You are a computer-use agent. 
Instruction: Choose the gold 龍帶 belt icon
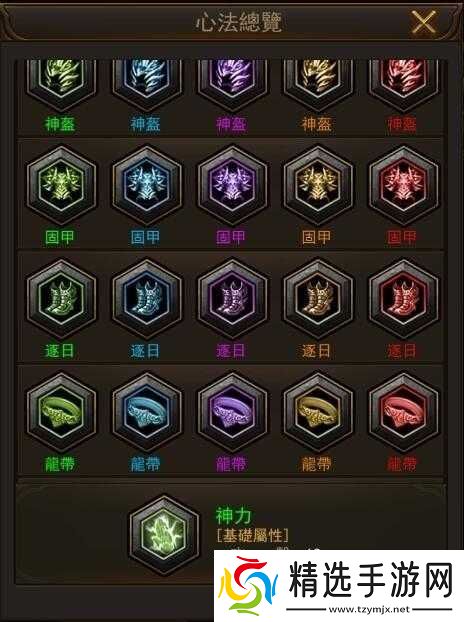tap(317, 413)
